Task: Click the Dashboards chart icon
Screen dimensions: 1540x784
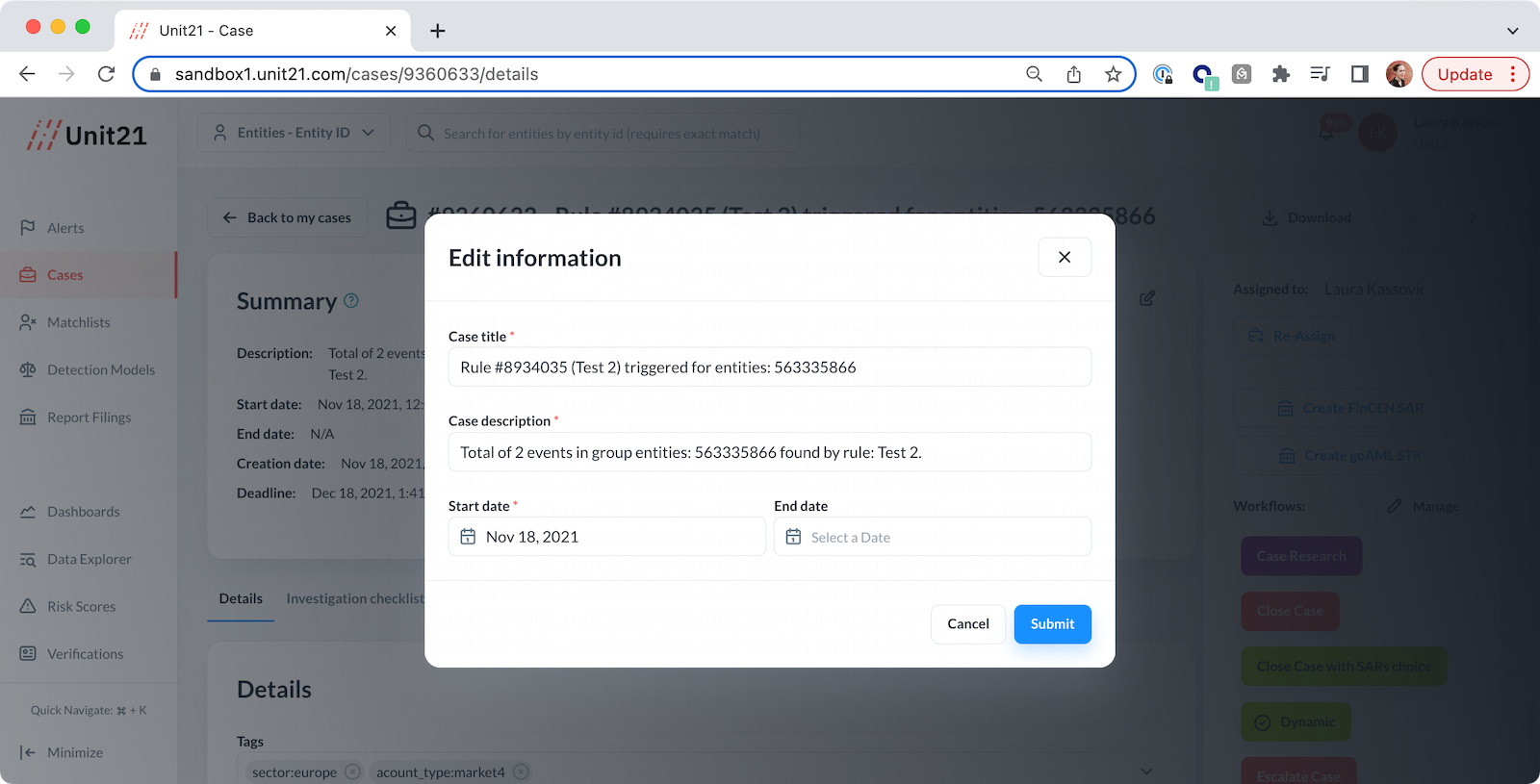Action: 28,512
